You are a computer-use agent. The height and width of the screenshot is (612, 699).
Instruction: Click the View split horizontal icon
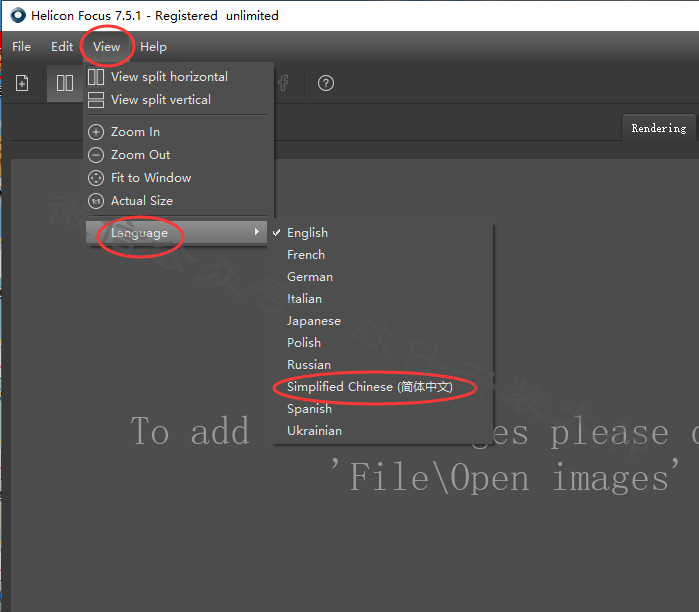[x=96, y=77]
